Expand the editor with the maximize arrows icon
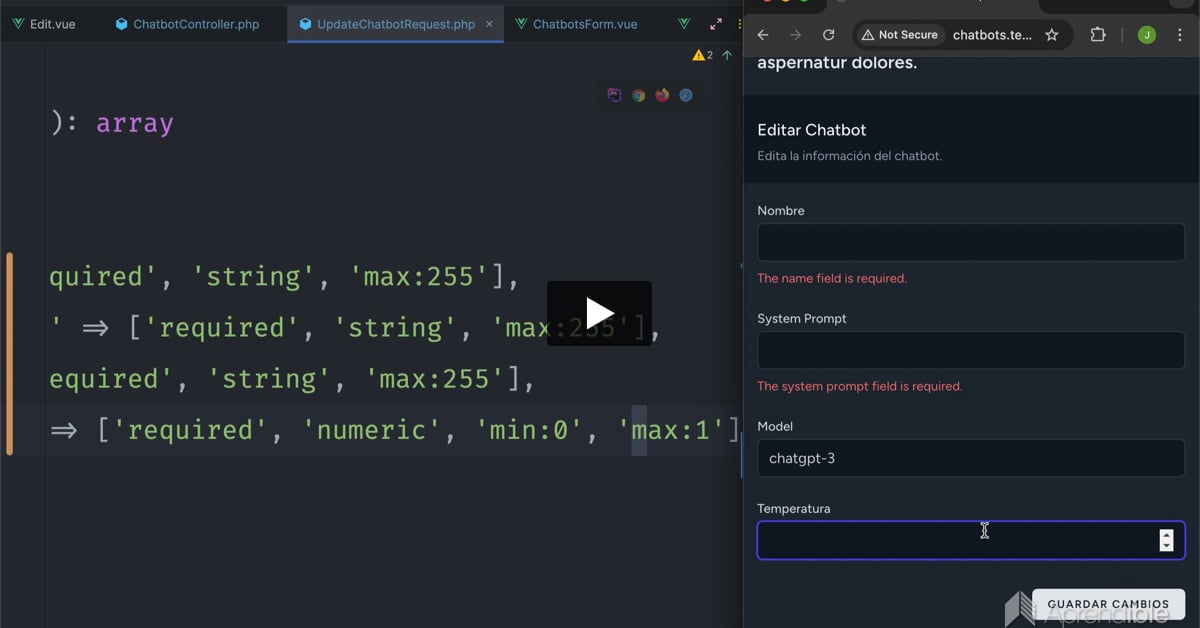The width and height of the screenshot is (1200, 628). 716,24
